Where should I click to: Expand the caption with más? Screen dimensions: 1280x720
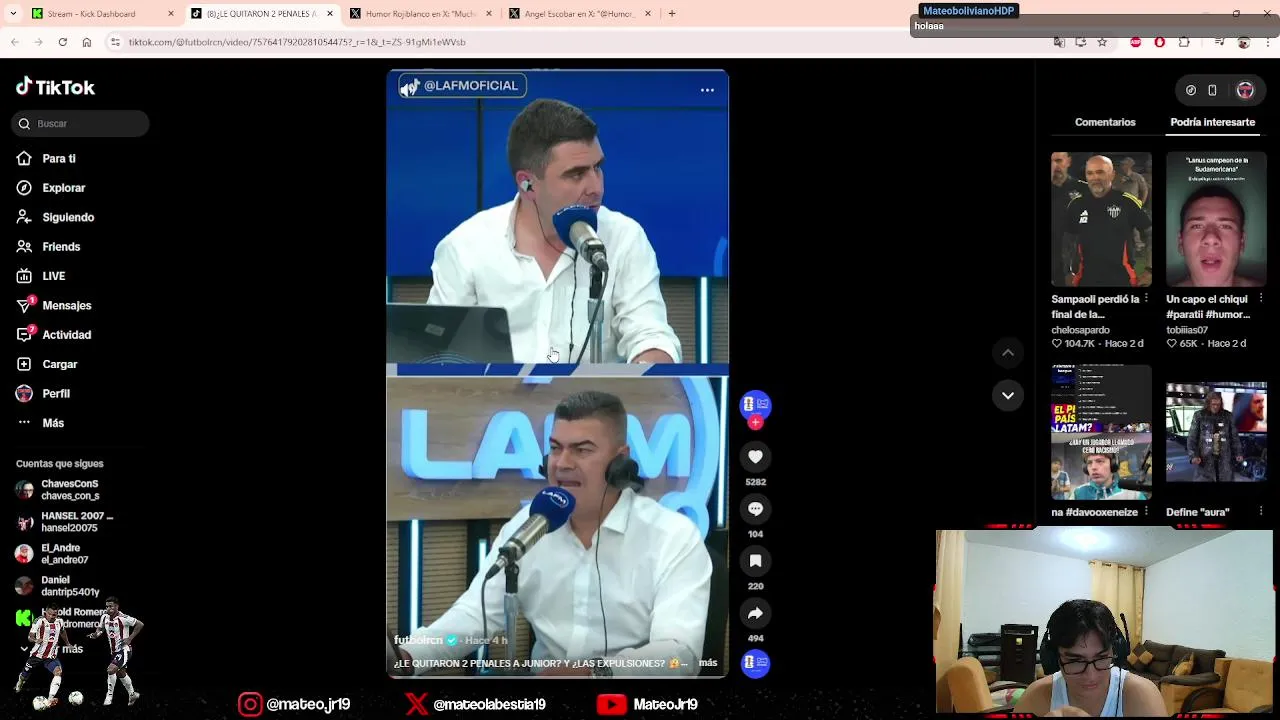[x=708, y=663]
